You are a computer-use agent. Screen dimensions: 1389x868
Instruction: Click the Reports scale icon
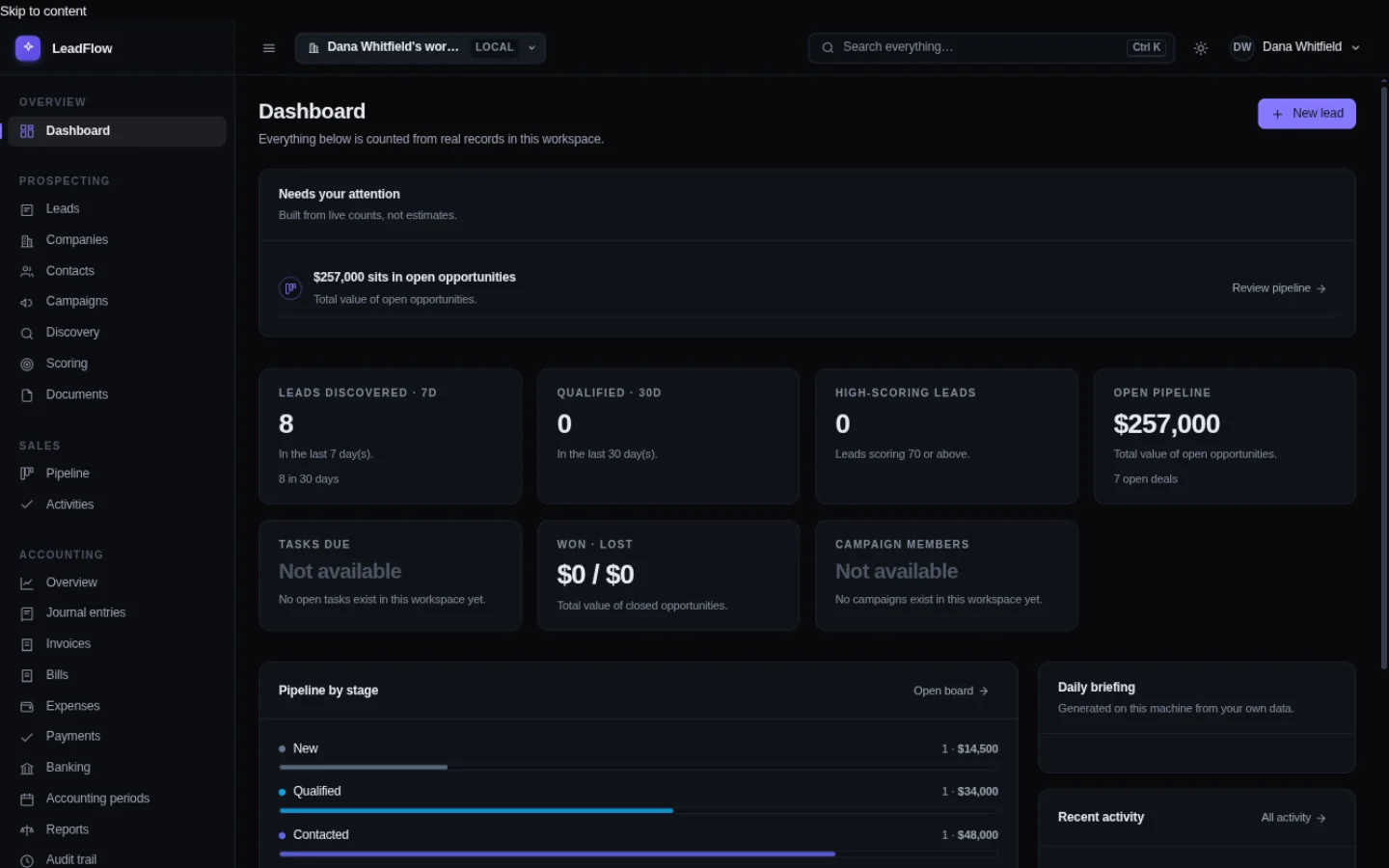pyautogui.click(x=27, y=829)
